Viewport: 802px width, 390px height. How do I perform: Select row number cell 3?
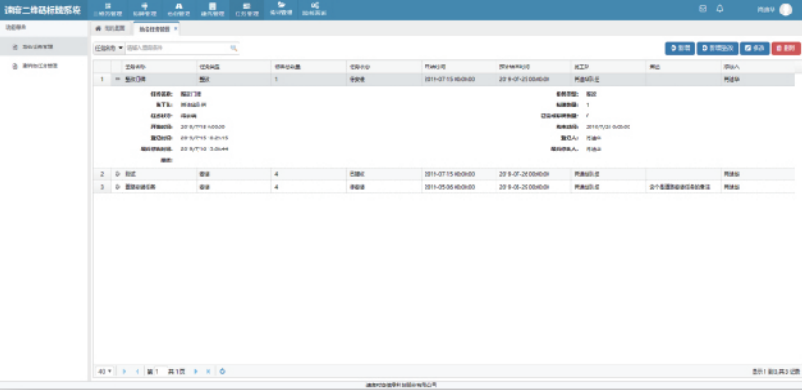pyautogui.click(x=102, y=187)
